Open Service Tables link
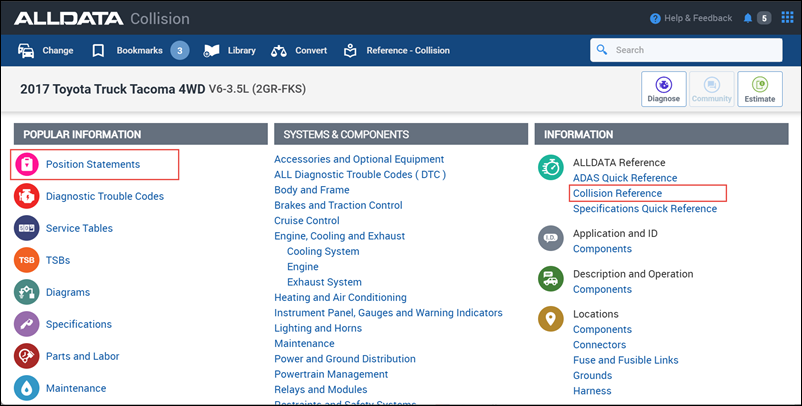Image resolution: width=802 pixels, height=406 pixels. coord(79,228)
